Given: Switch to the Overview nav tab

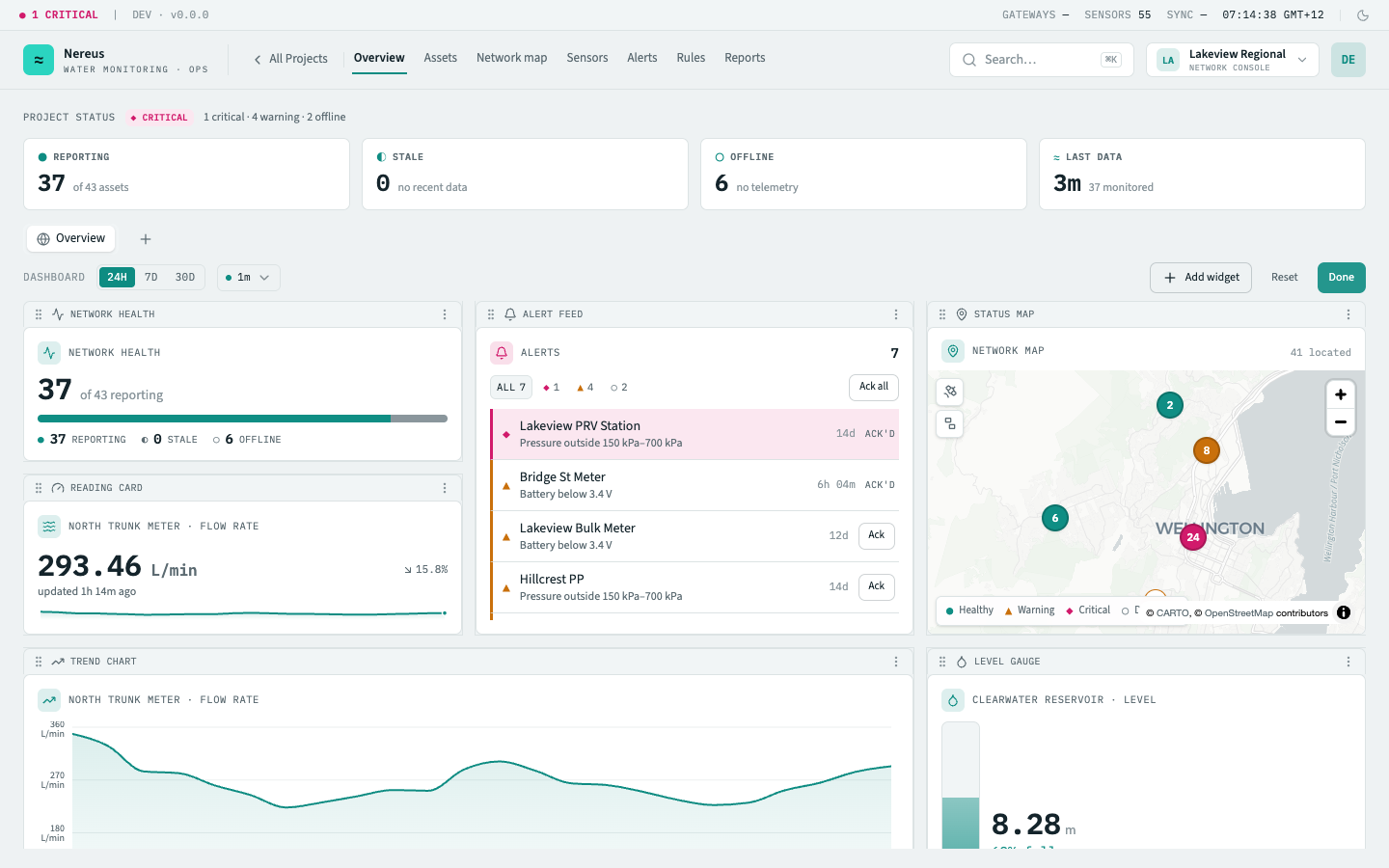Looking at the screenshot, I should click(379, 58).
